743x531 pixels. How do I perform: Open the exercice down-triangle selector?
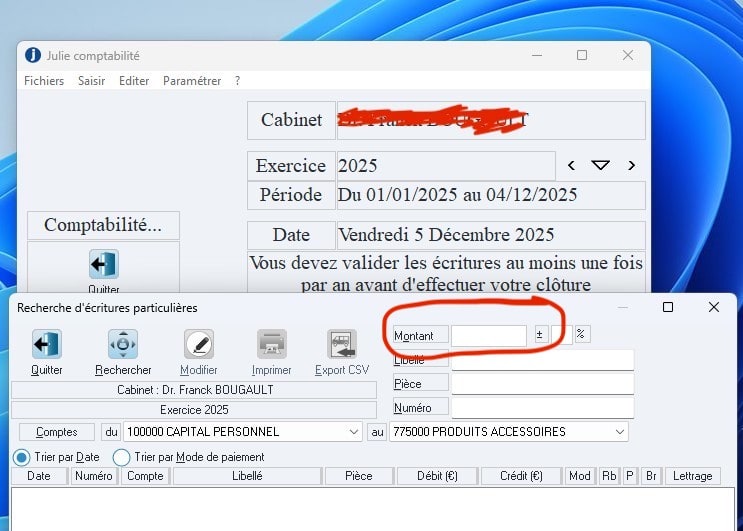coord(600,166)
